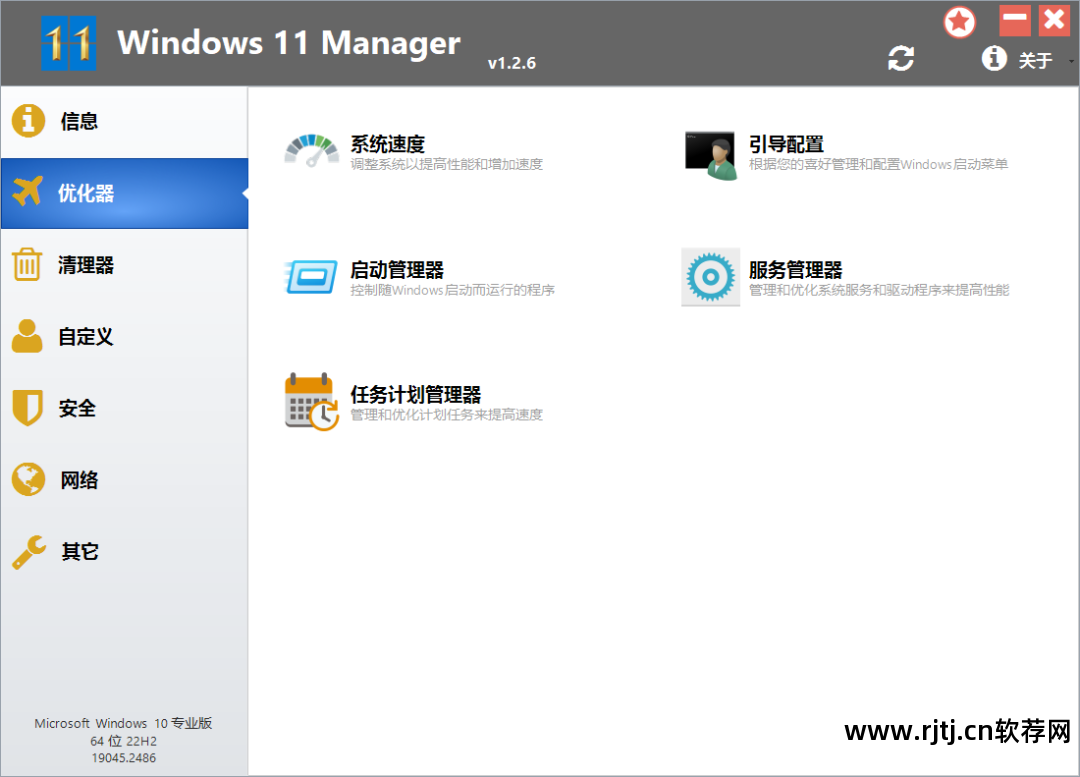Open the 安全 sidebar tab label
The height and width of the screenshot is (777, 1080).
pyautogui.click(x=77, y=408)
